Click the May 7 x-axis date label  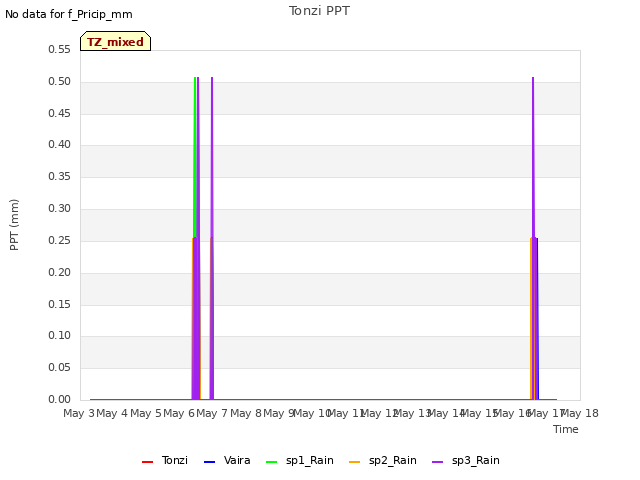click(x=212, y=413)
